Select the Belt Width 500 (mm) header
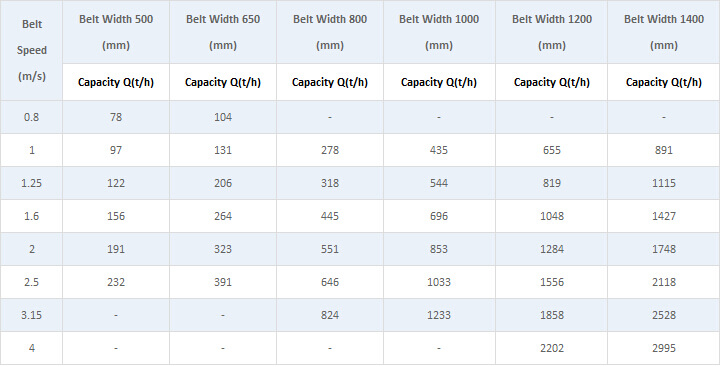721x367 pixels. pyautogui.click(x=116, y=32)
